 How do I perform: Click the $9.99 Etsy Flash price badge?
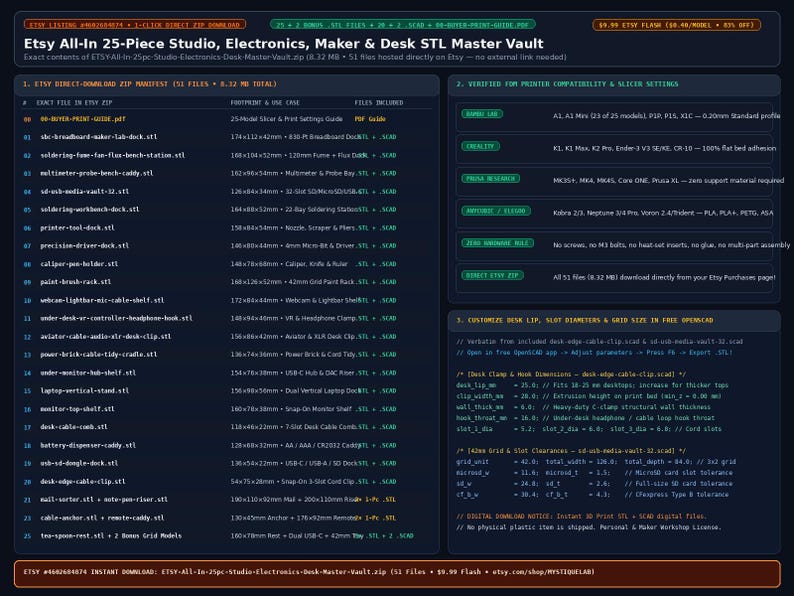[676, 25]
